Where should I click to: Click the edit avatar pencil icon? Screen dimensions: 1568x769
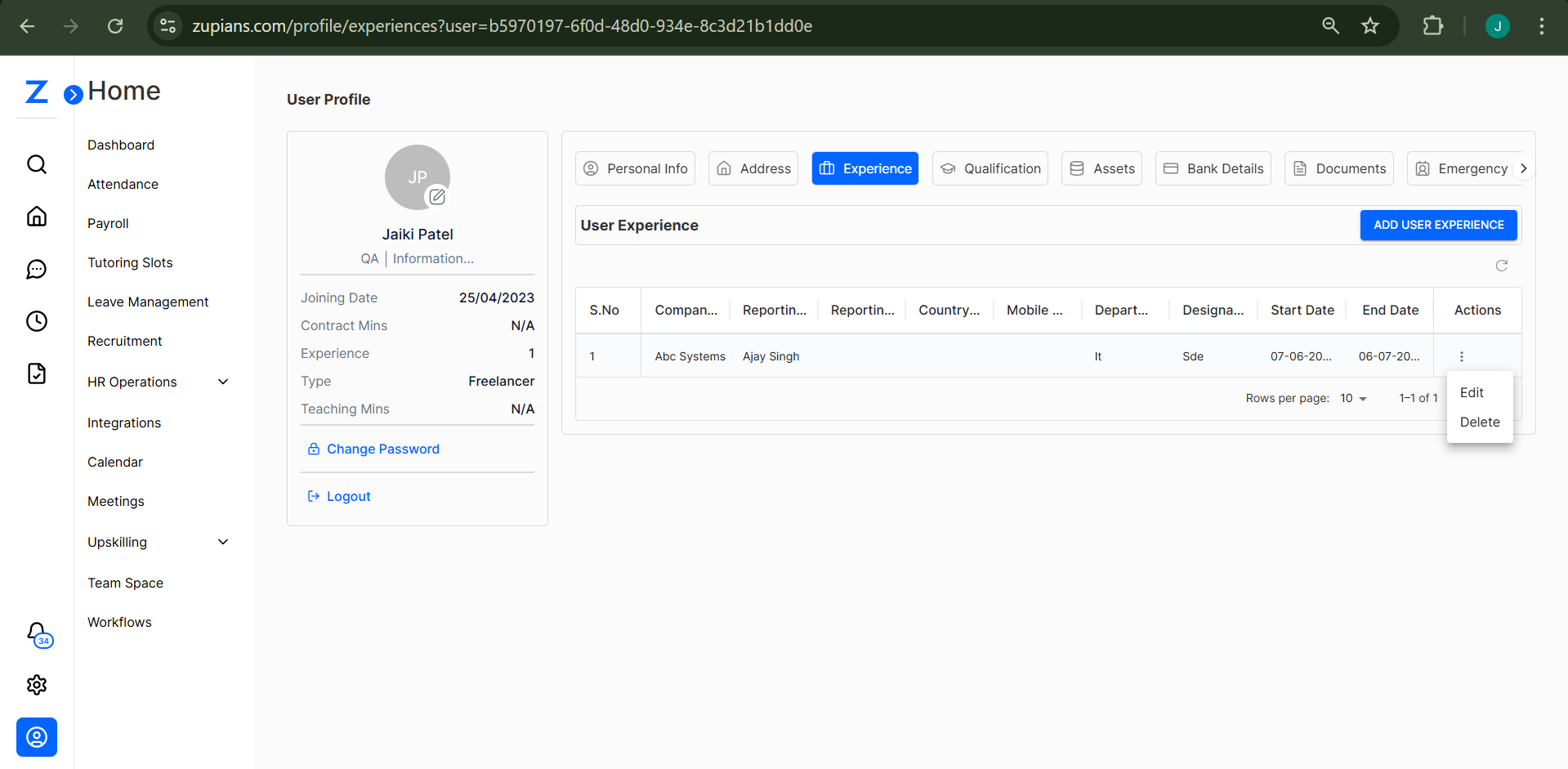coord(437,196)
